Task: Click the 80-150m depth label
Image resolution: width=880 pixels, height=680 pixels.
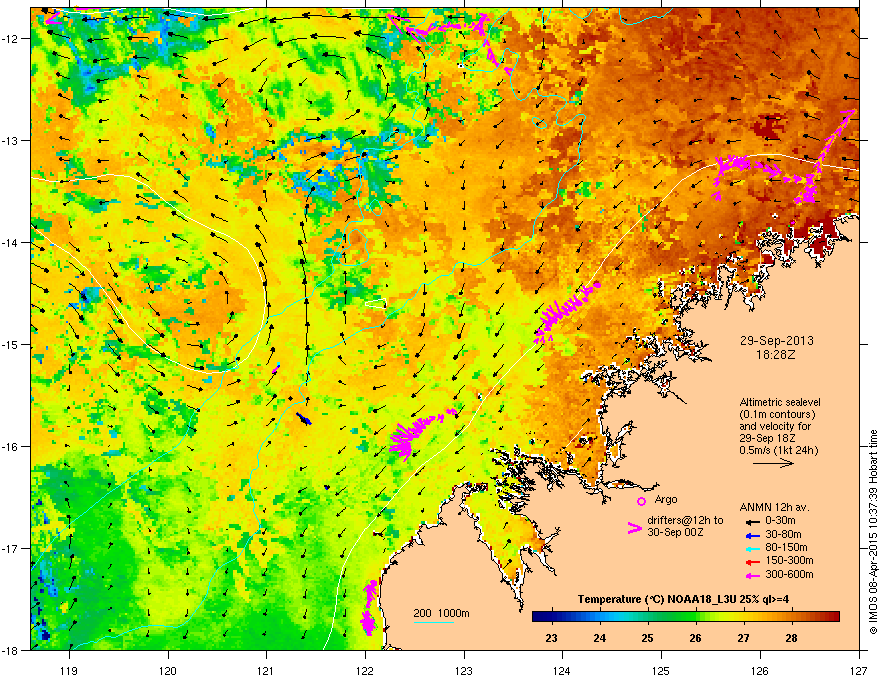Action: click(786, 547)
